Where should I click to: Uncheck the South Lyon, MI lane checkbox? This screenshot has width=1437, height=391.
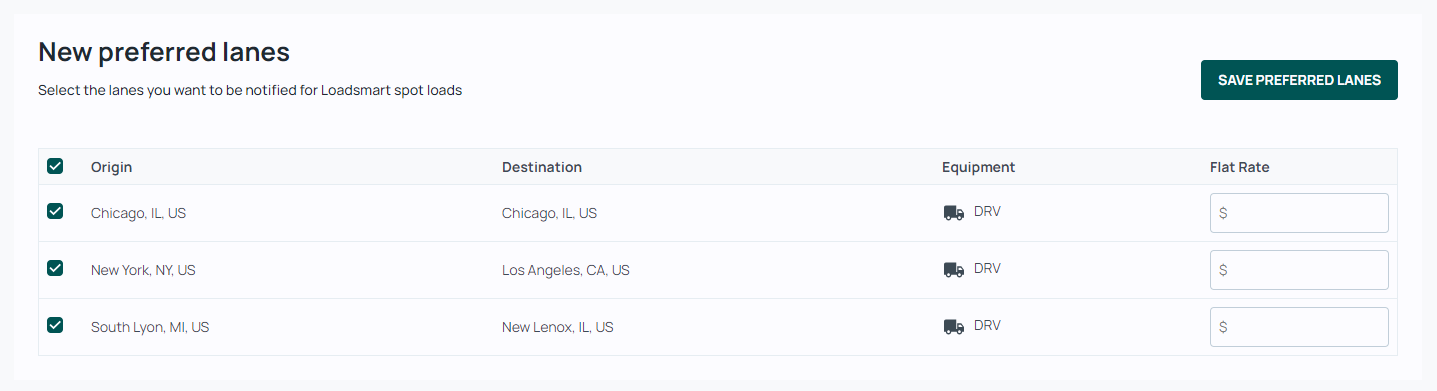pos(55,325)
